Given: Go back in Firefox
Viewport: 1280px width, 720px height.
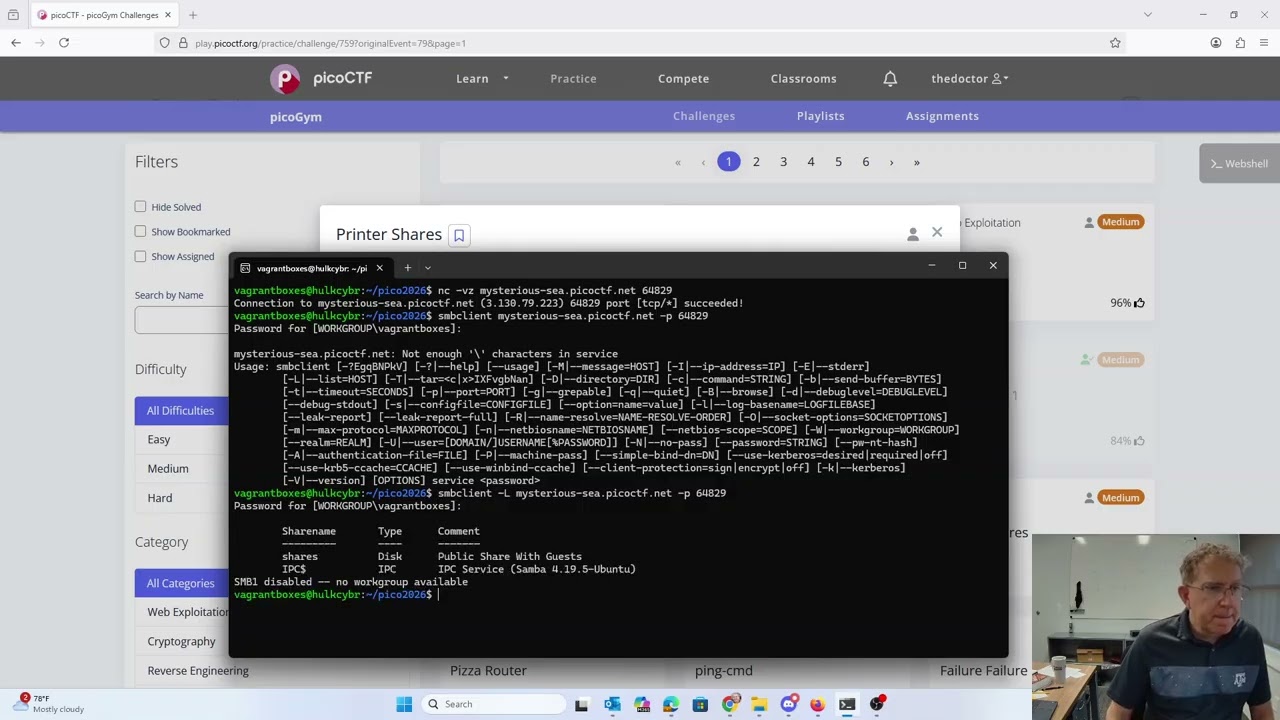Looking at the screenshot, I should pyautogui.click(x=16, y=43).
